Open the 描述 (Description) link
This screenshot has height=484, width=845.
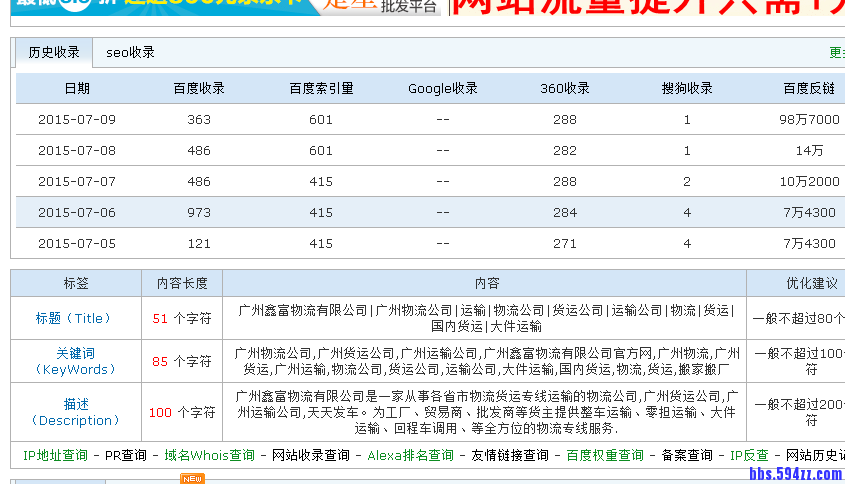point(75,412)
